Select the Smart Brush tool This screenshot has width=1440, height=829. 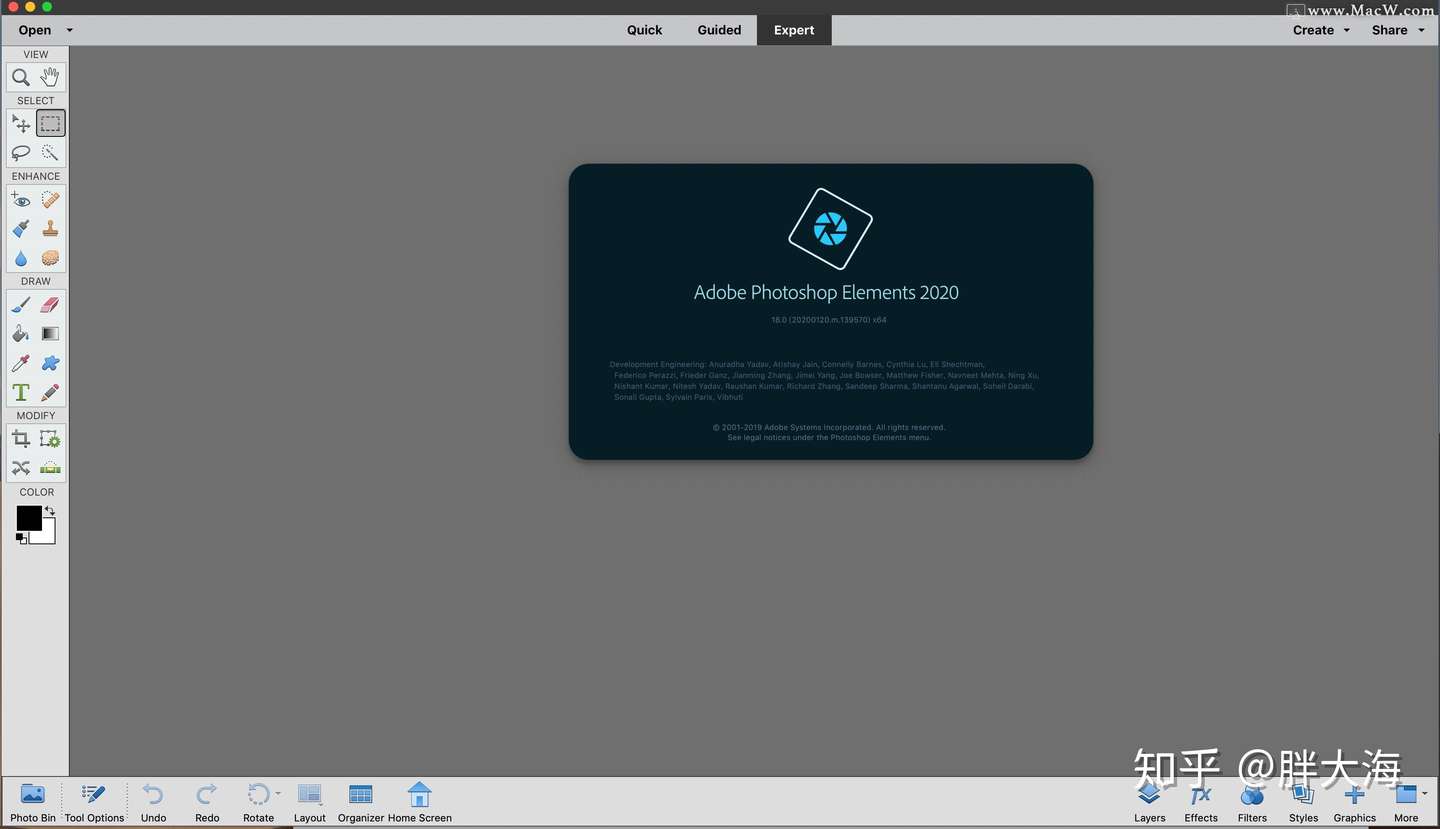click(x=21, y=229)
